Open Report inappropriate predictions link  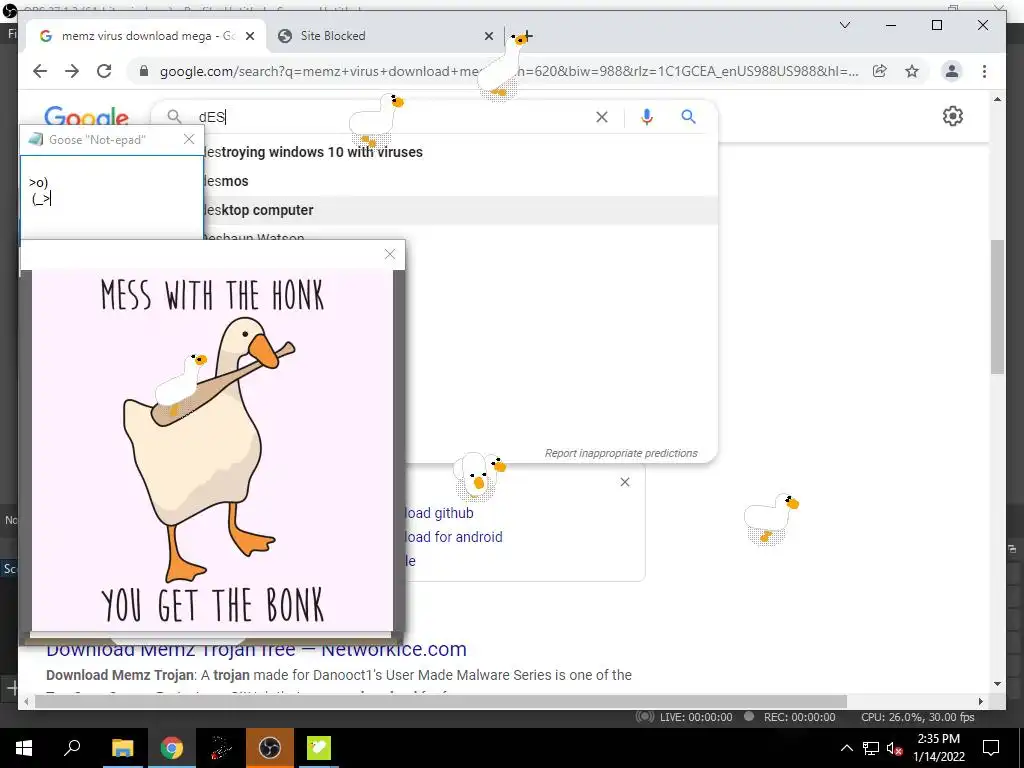pyautogui.click(x=621, y=453)
